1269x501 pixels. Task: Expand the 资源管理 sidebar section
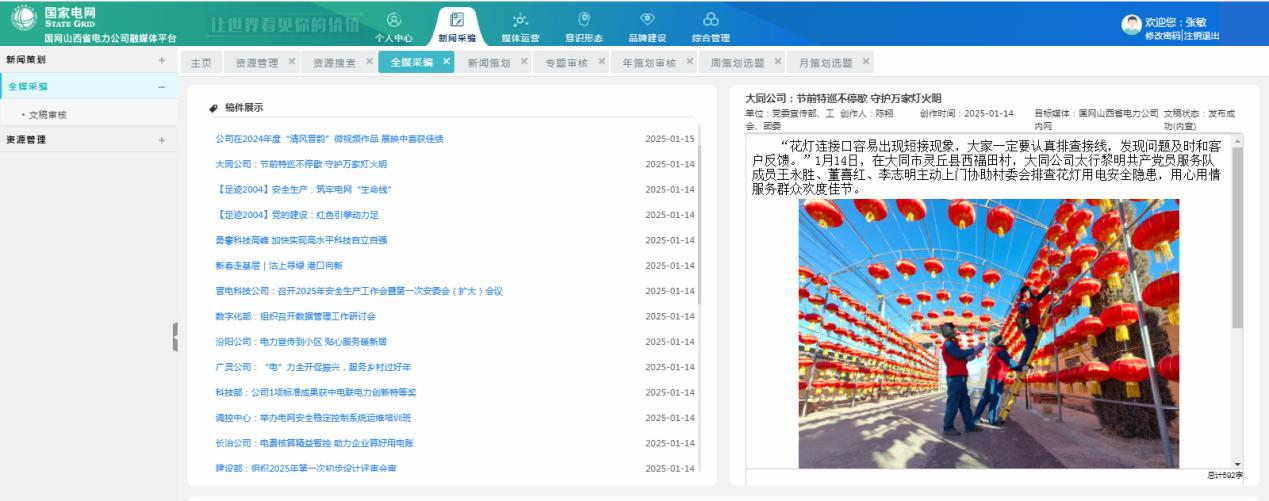[x=161, y=140]
